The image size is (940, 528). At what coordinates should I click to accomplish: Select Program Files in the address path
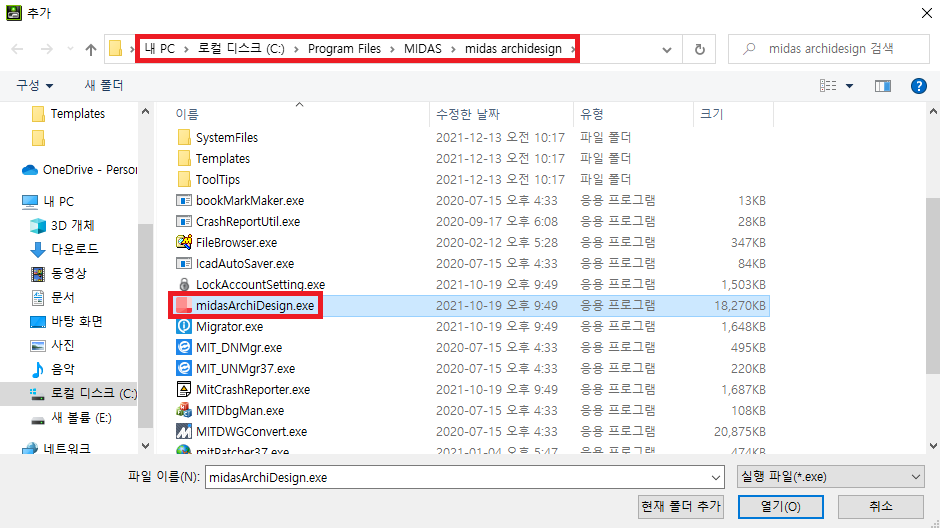(344, 49)
